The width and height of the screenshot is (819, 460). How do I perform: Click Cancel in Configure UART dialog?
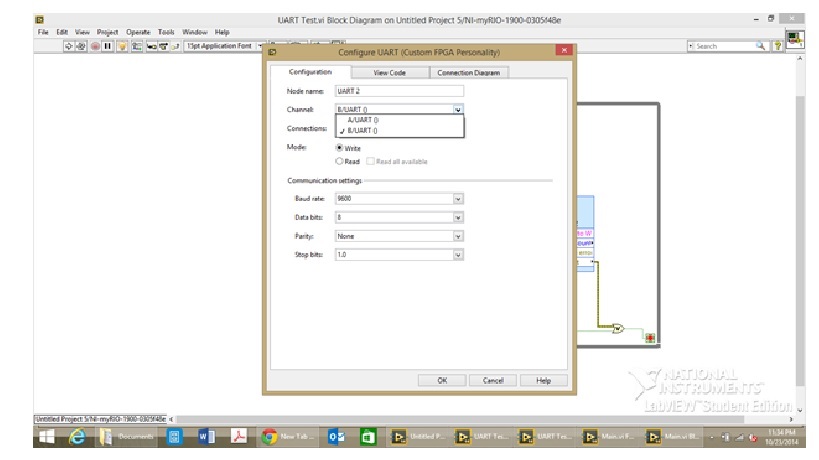click(493, 381)
